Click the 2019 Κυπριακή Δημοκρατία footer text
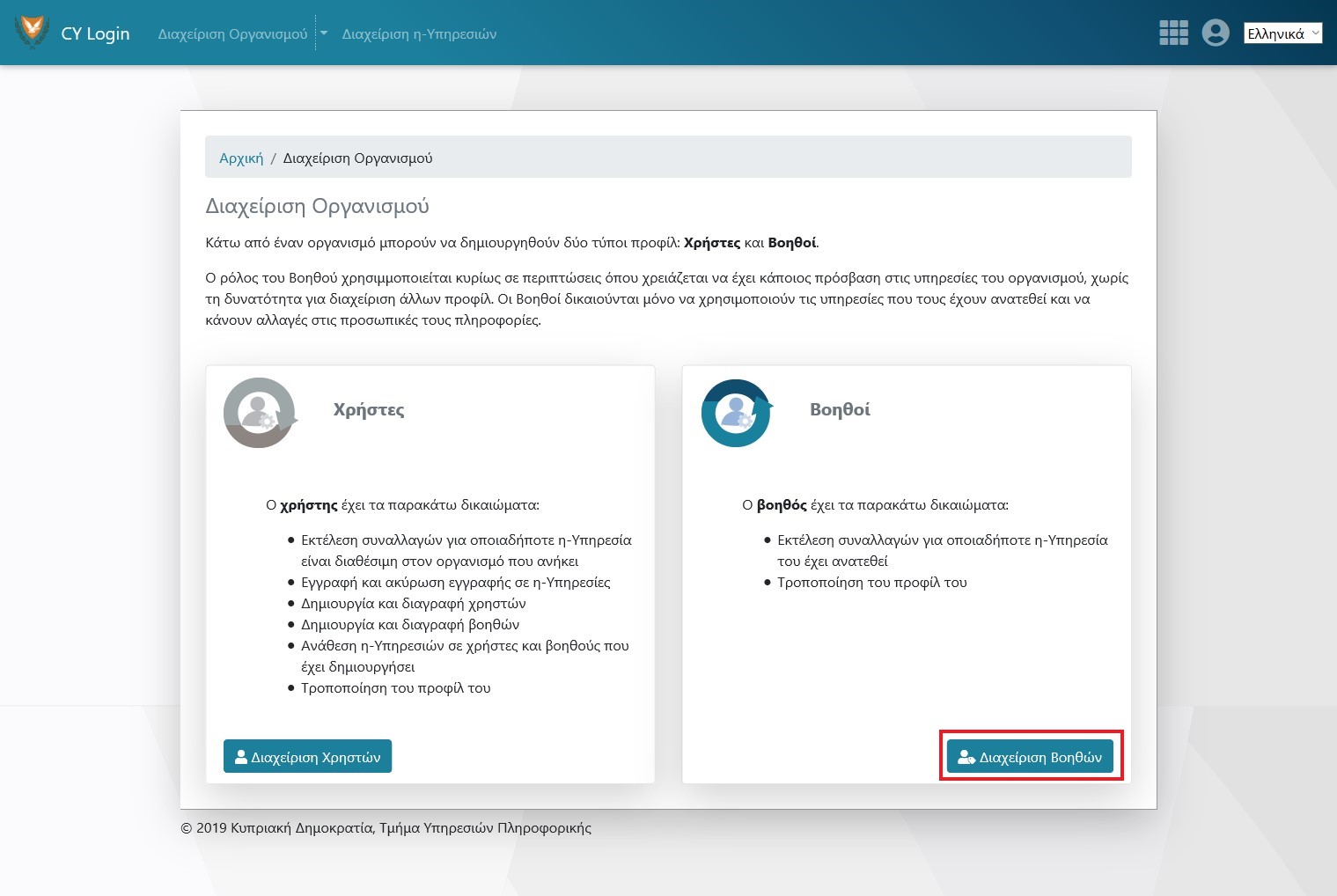This screenshot has width=1337, height=896. pyautogui.click(x=386, y=828)
